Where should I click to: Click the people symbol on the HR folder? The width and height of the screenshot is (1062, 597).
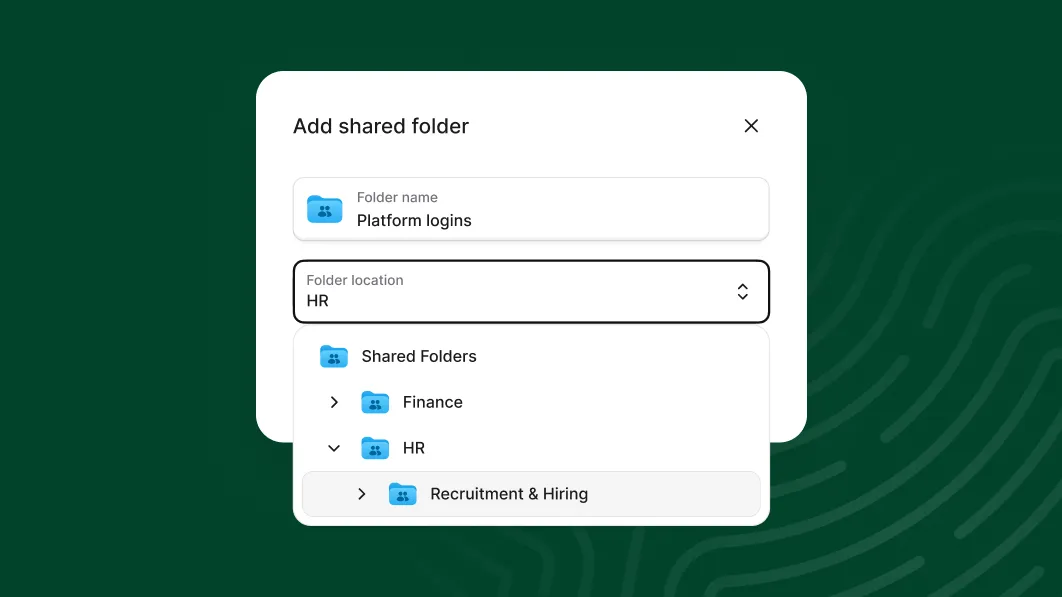377,449
